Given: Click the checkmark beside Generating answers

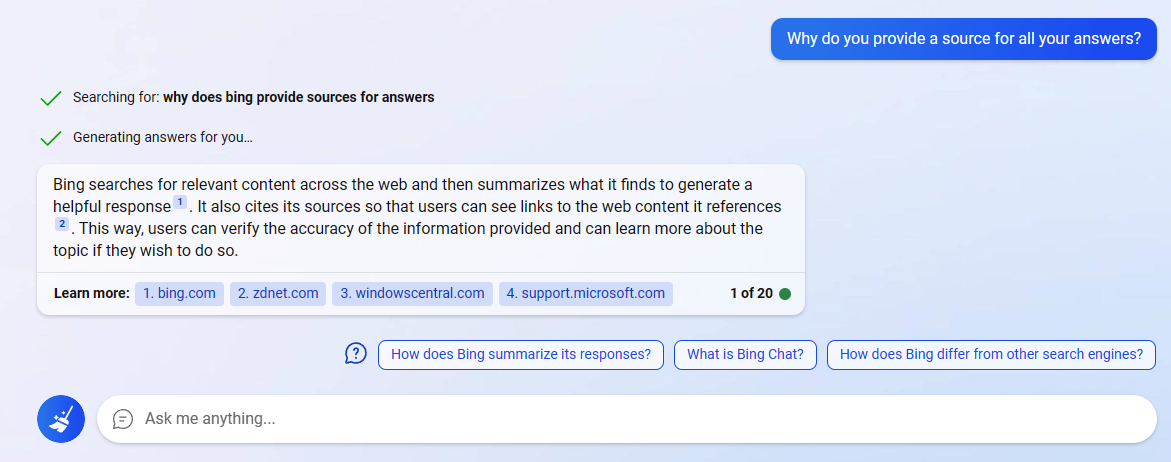Looking at the screenshot, I should click(50, 138).
